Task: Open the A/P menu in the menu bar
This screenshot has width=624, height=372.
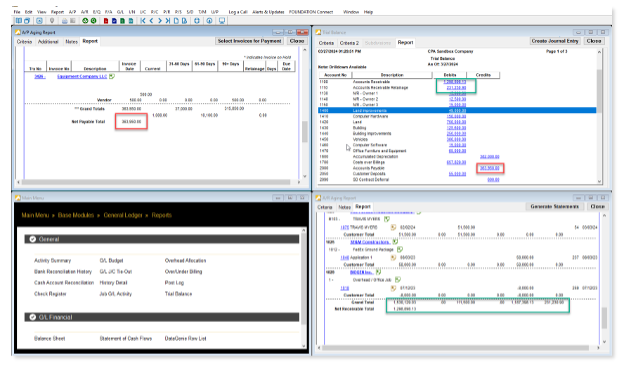Action: 72,12
